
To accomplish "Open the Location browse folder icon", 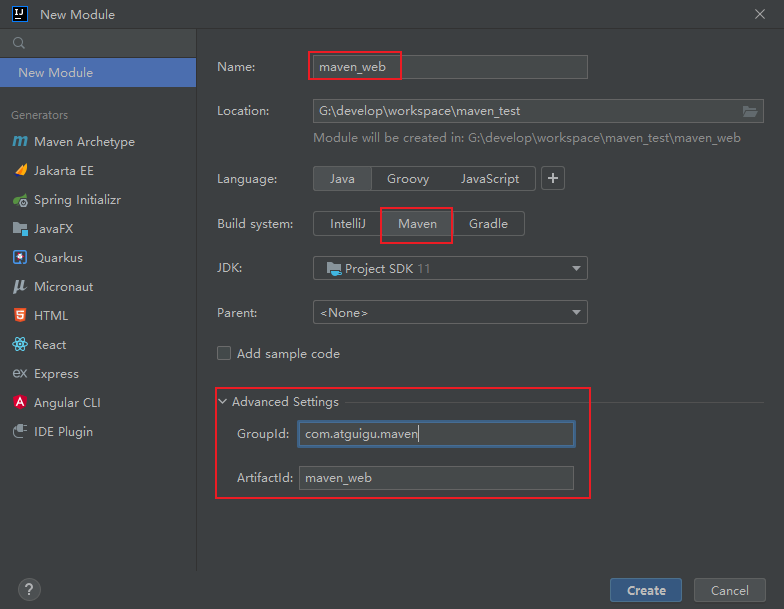I will tap(750, 111).
